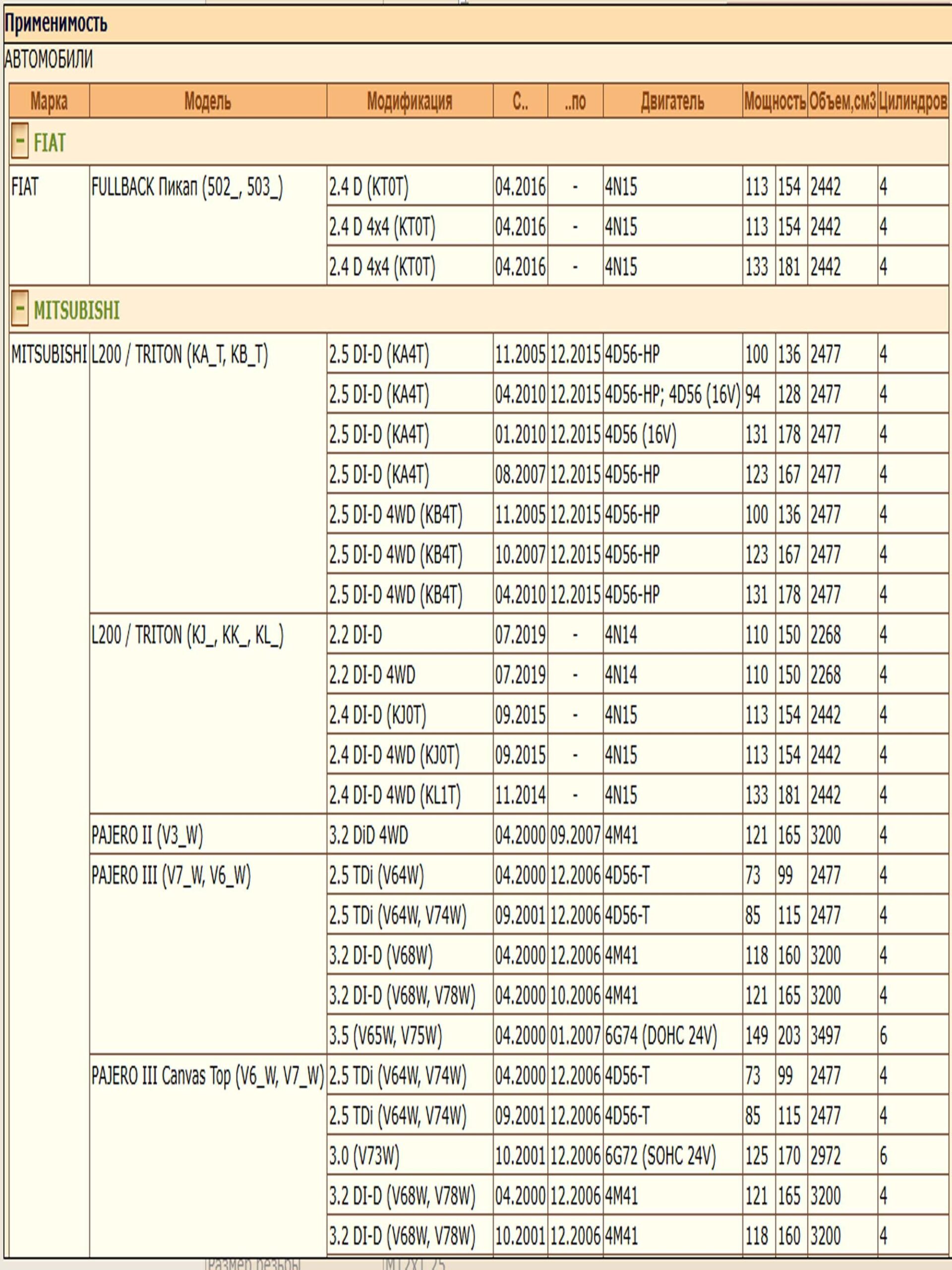The image size is (952, 1270).
Task: Click the Модель column header
Action: tap(208, 102)
